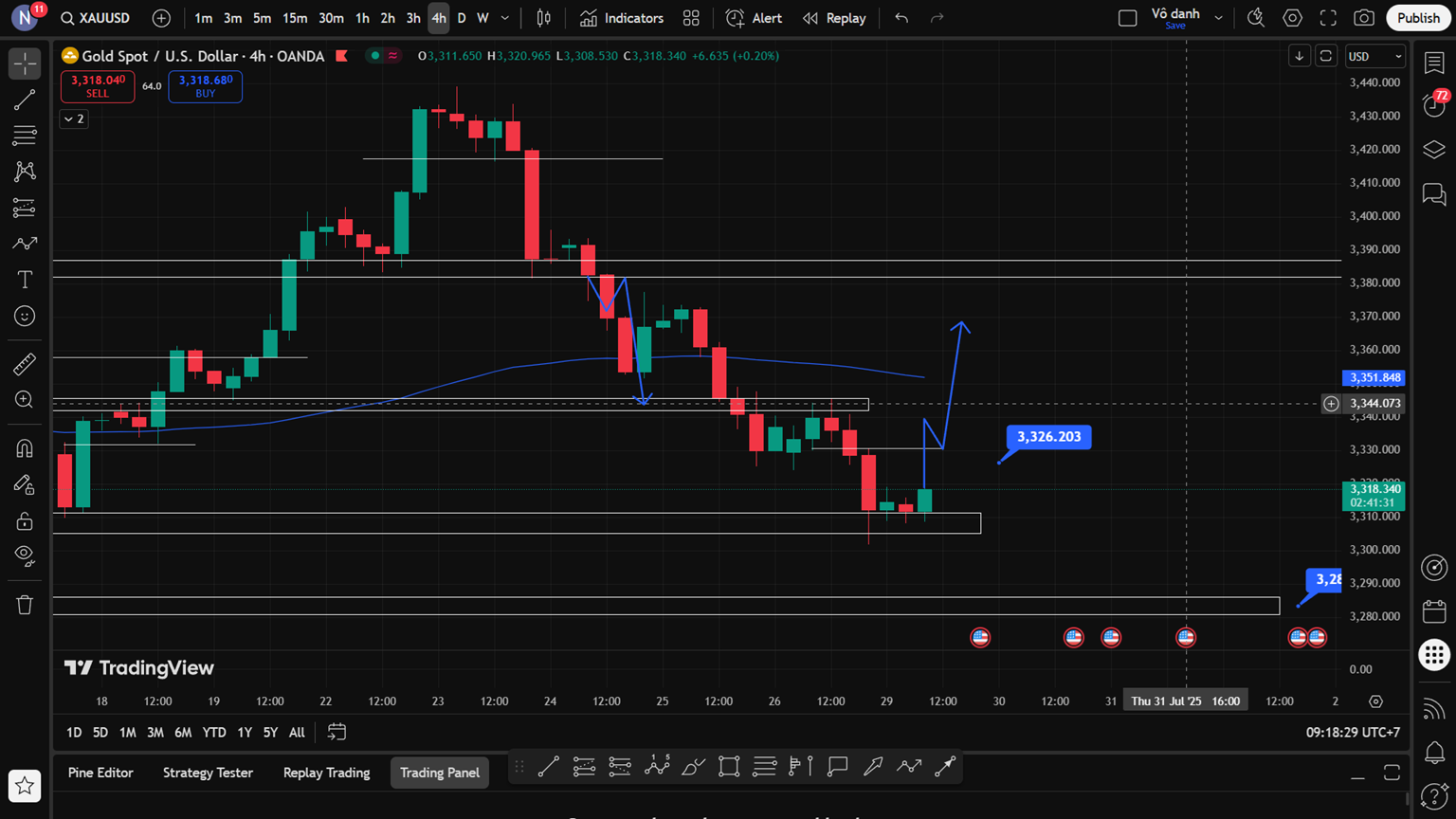
Task: Open the XAUUSD symbol search
Action: click(x=95, y=18)
